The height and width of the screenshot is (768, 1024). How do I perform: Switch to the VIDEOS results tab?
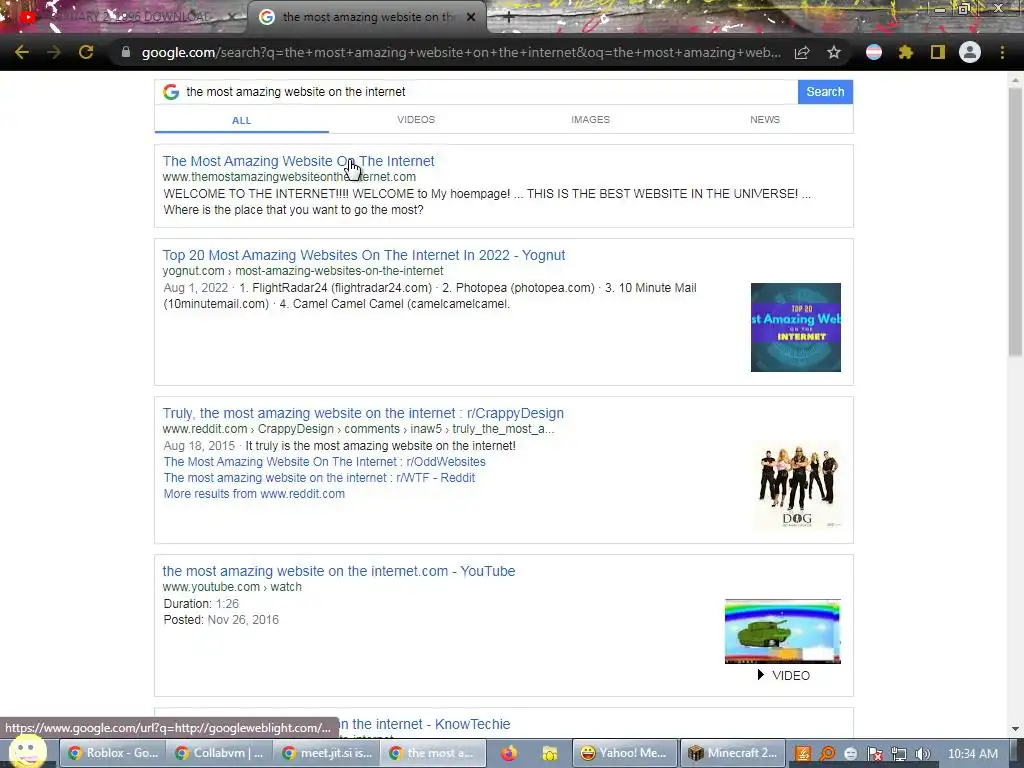[x=416, y=120]
